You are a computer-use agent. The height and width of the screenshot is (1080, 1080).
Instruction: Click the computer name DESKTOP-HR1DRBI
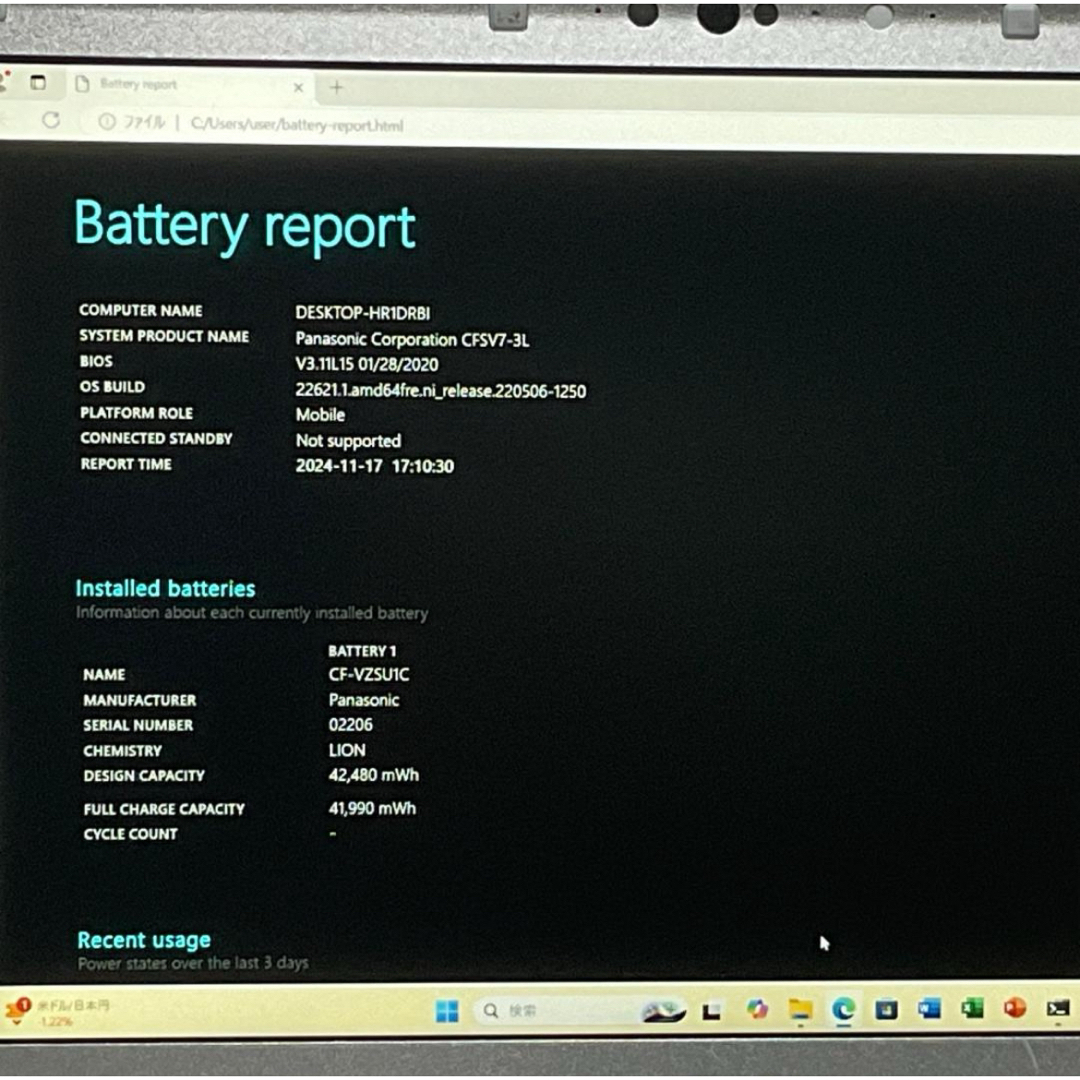pos(363,313)
